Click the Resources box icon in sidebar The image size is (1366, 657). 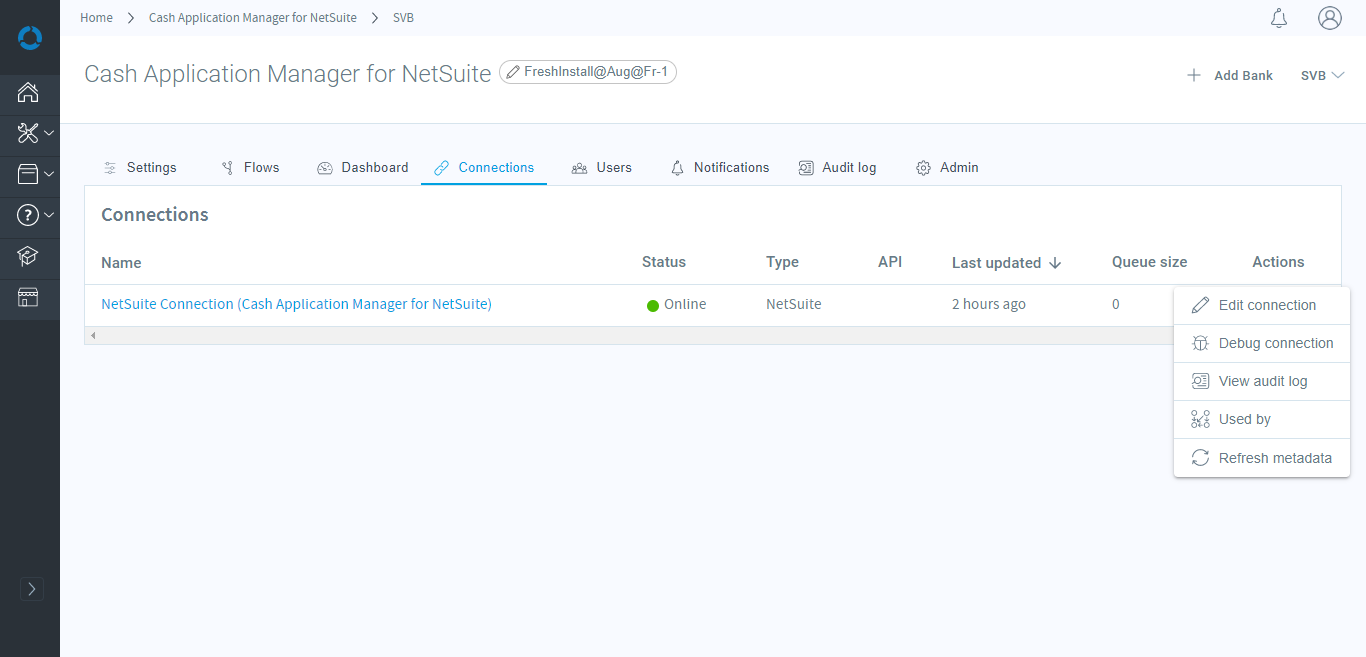[x=29, y=174]
